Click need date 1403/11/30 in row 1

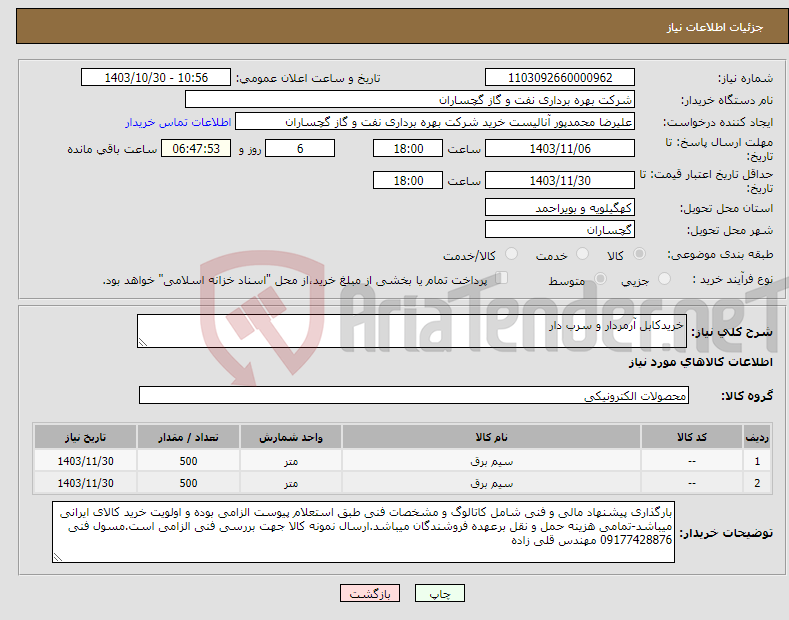click(x=85, y=461)
